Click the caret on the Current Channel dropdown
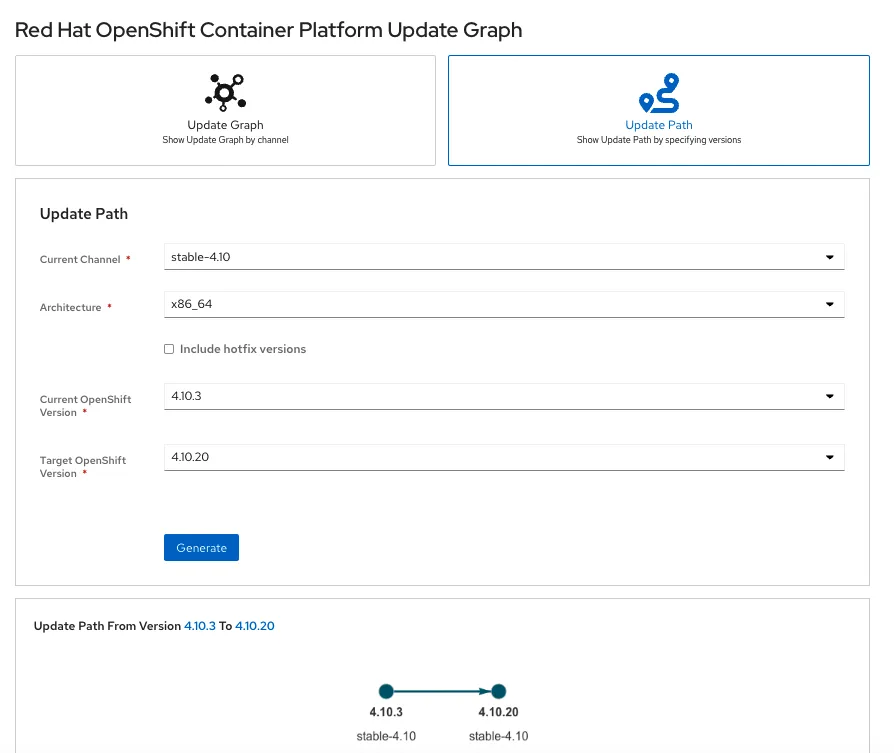 pyautogui.click(x=829, y=257)
